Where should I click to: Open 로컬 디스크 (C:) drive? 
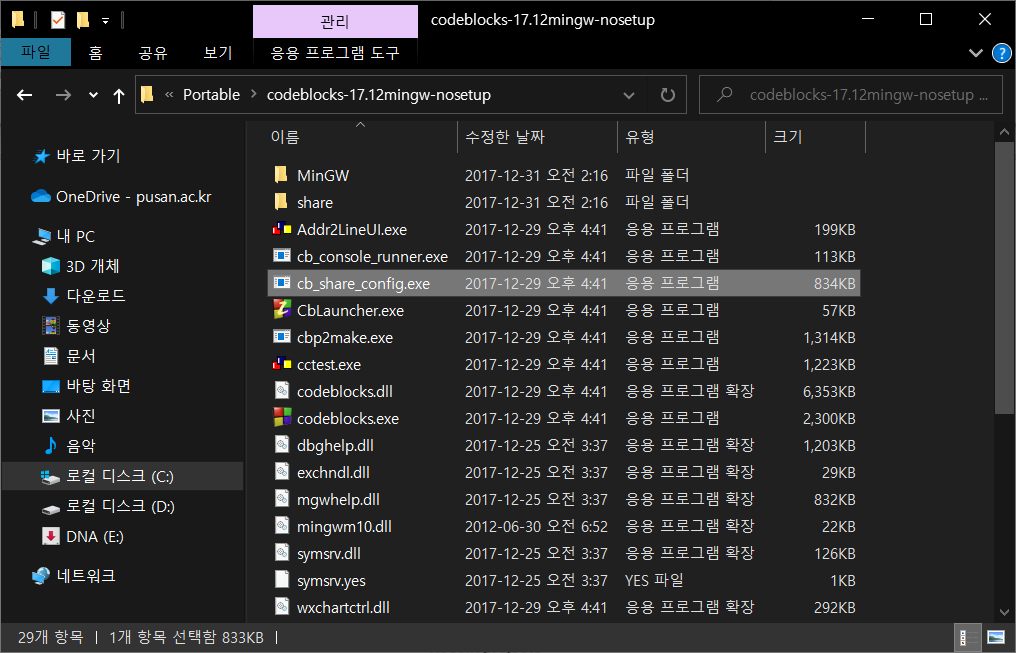tap(122, 476)
